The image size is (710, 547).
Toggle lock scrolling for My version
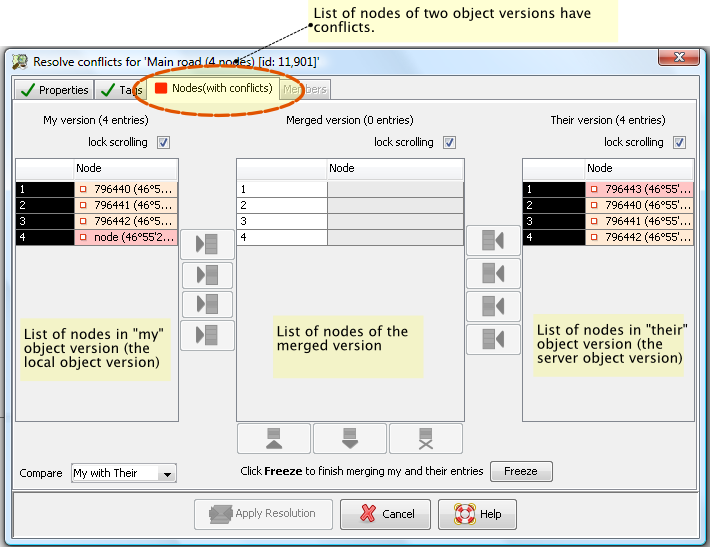point(163,143)
